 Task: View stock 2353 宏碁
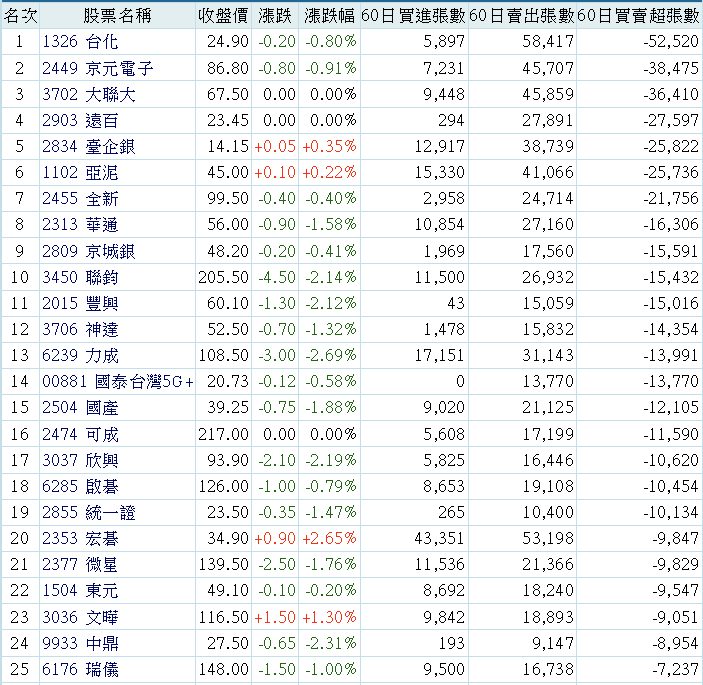[80, 538]
